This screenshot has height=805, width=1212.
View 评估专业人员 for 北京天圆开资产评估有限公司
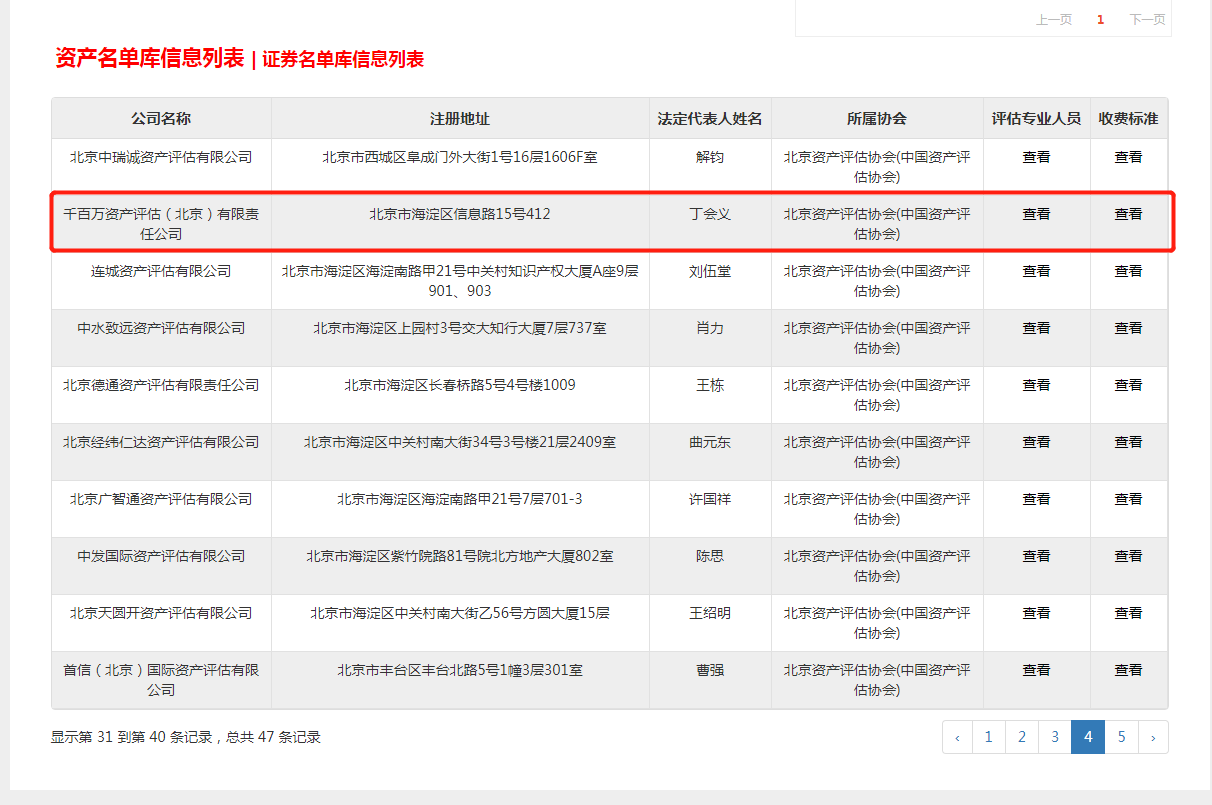[1037, 613]
